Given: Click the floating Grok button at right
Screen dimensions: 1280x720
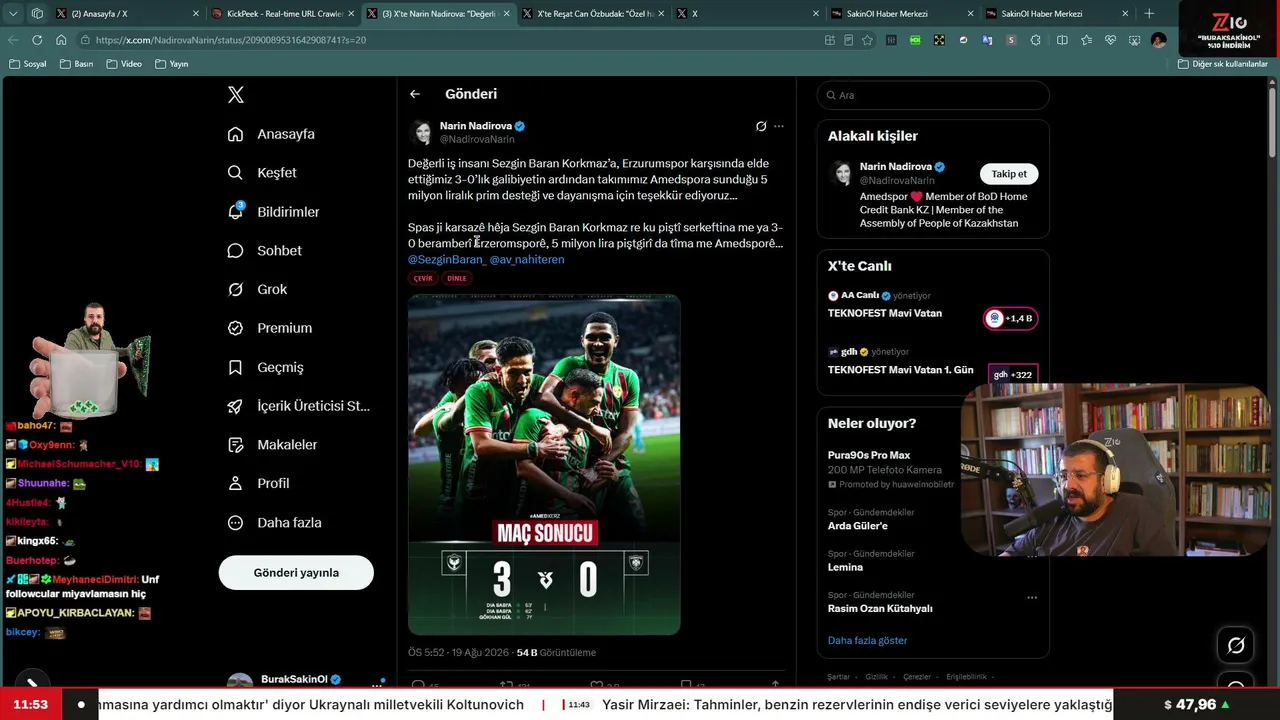Looking at the screenshot, I should click(1236, 646).
